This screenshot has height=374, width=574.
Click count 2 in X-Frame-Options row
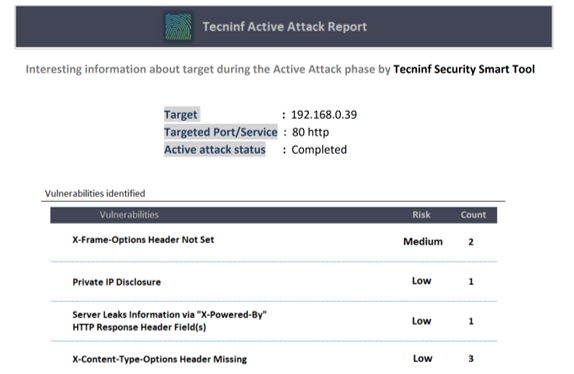click(x=471, y=242)
